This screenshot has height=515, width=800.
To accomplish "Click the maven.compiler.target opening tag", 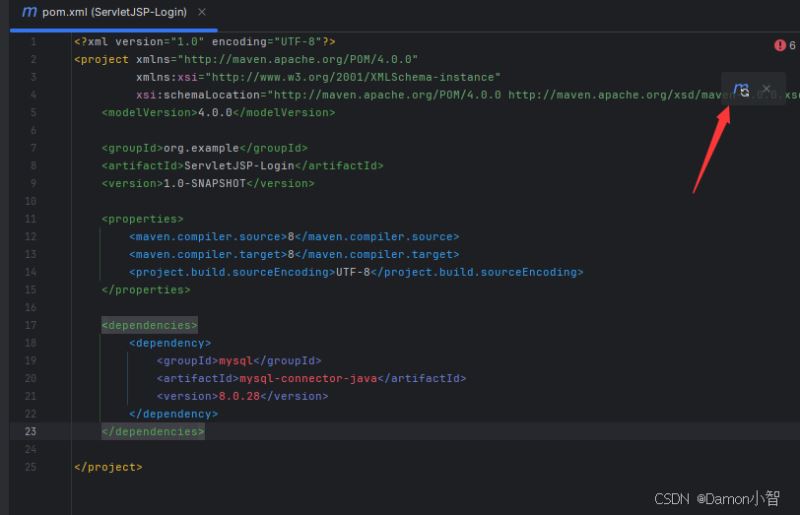I will click(x=208, y=254).
